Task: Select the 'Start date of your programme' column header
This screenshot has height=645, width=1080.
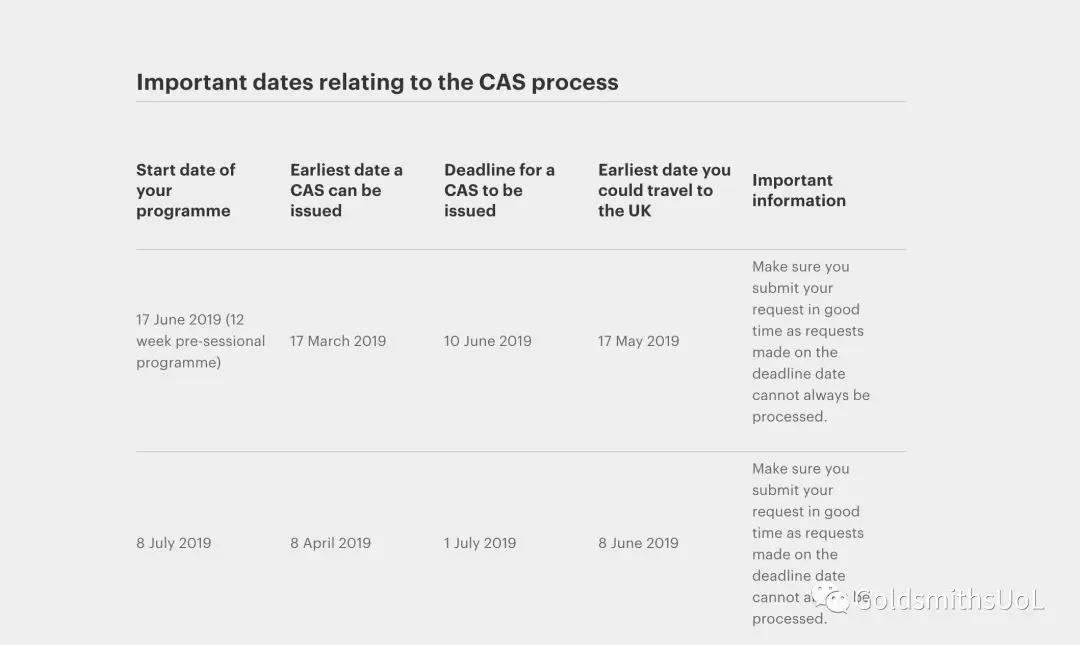Action: click(x=185, y=190)
